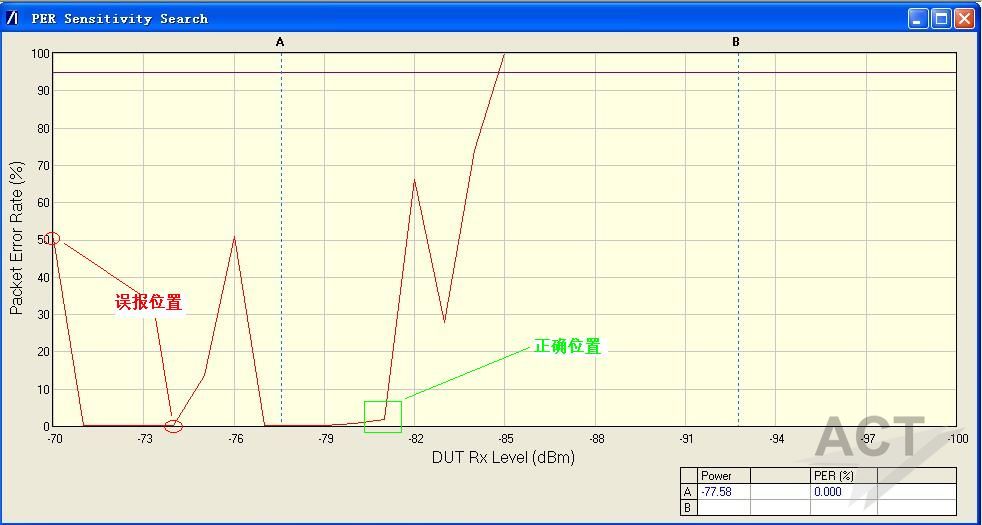The width and height of the screenshot is (982, 525).
Task: Click the green 正确位置 annotation label
Action: click(x=567, y=346)
